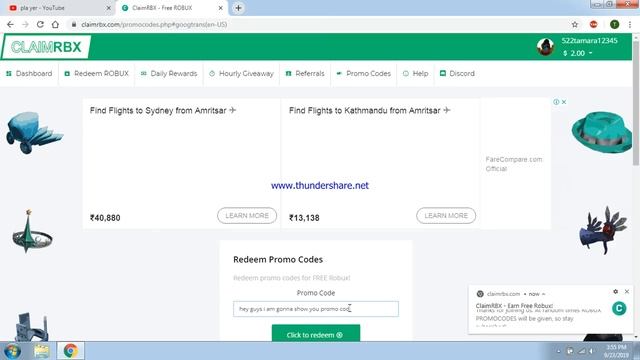
Task: Open Hourly Giveaway page
Action: (241, 73)
